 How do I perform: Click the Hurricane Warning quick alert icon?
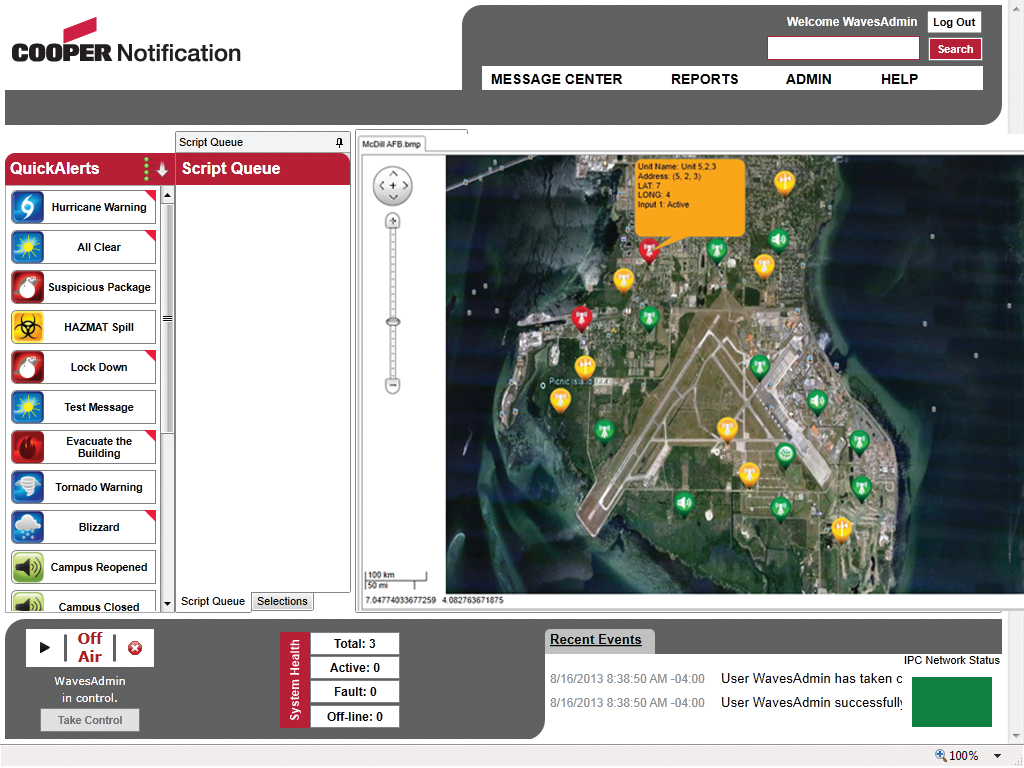coord(27,207)
